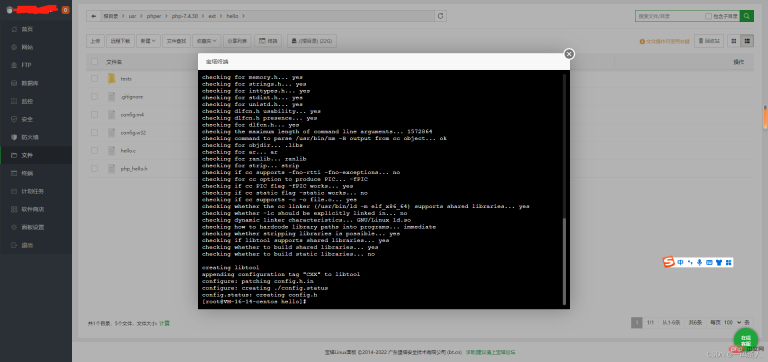Click the orange notification badge showing 0
This screenshot has width=768, height=362.
point(65,9)
